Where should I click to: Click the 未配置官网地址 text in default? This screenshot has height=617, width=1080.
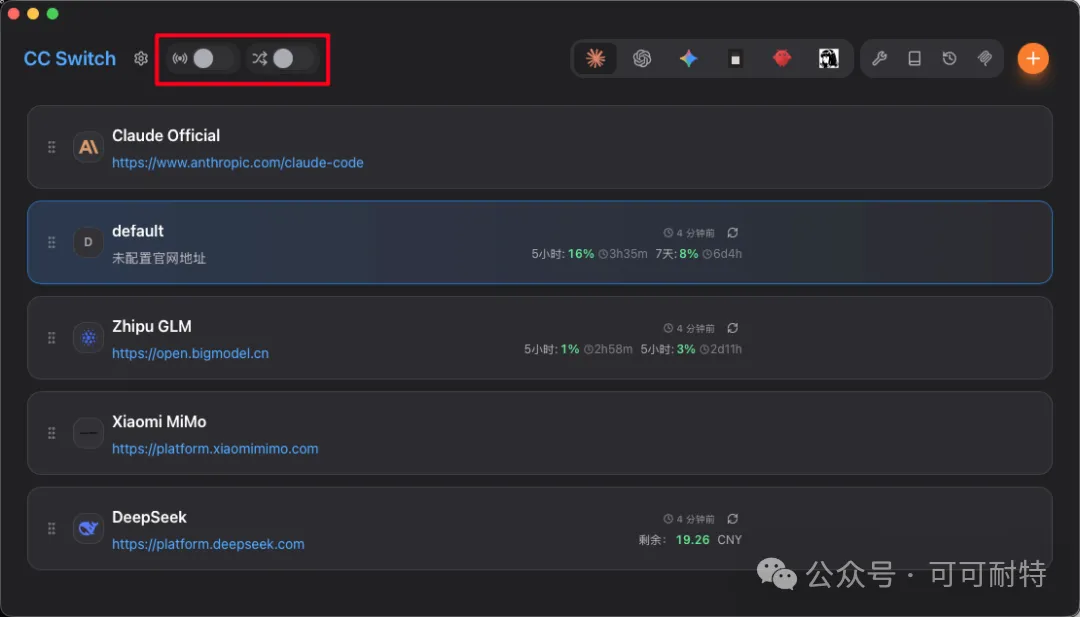[159, 259]
